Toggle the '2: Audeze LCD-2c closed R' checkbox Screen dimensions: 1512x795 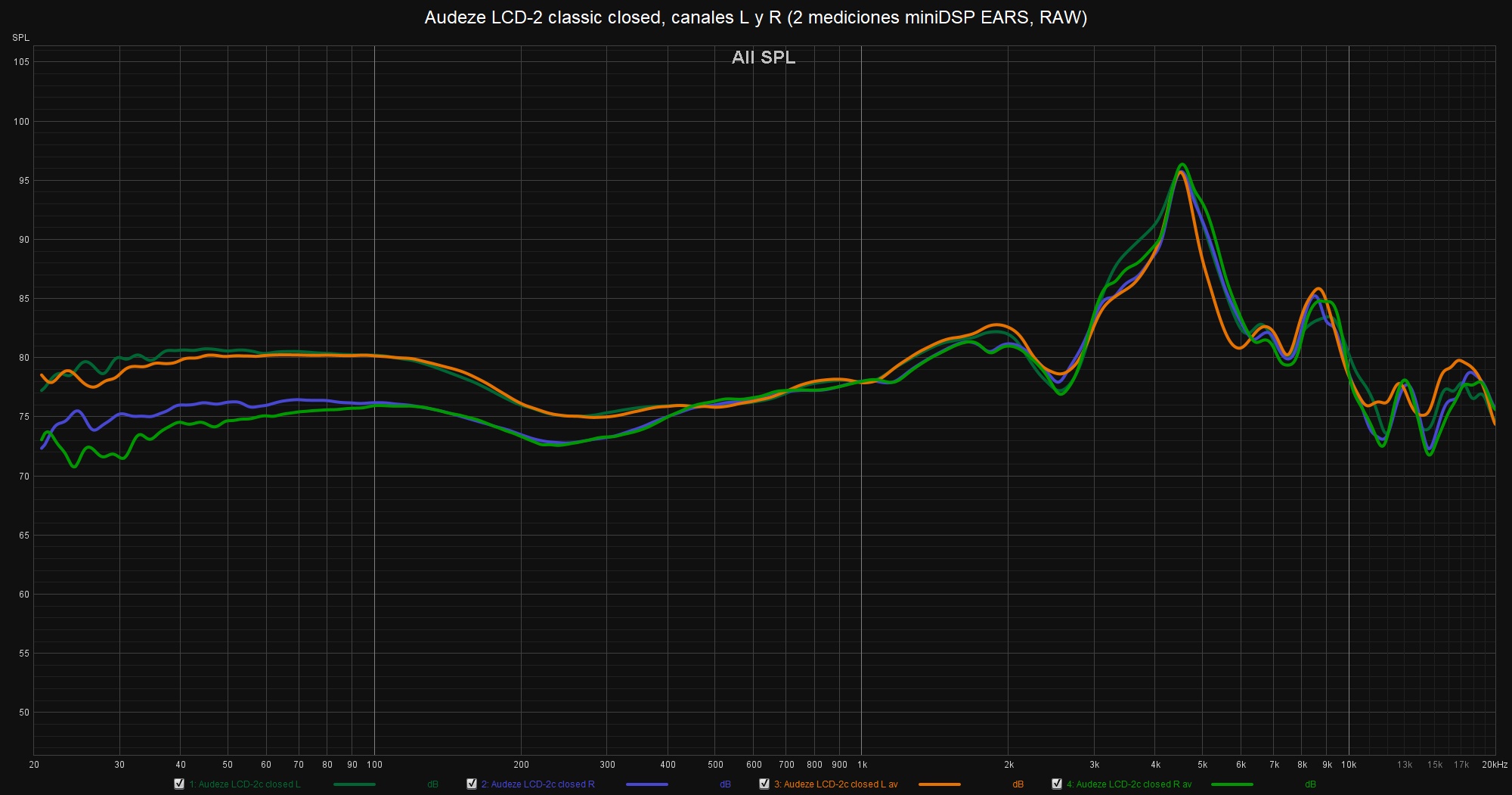coord(472,784)
